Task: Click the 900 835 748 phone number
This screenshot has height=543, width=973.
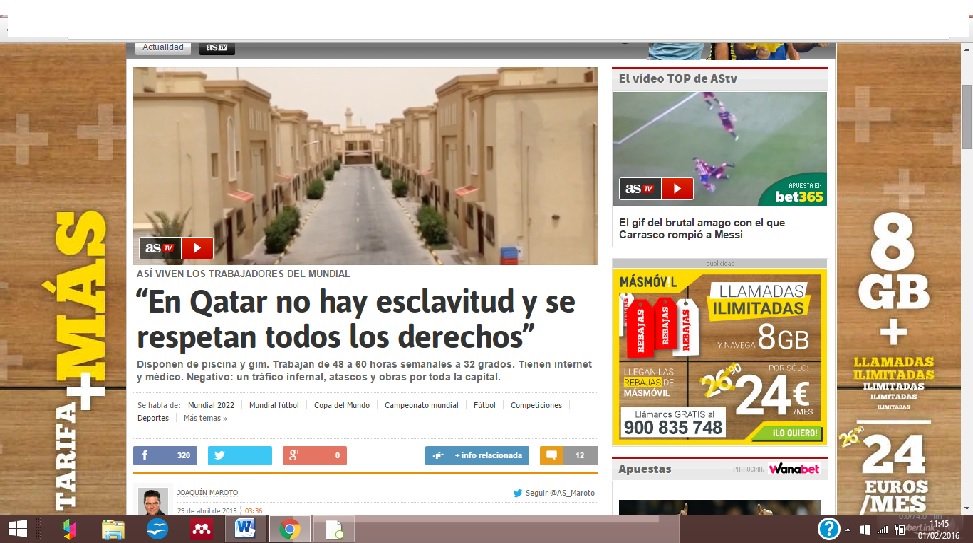Action: [x=673, y=428]
